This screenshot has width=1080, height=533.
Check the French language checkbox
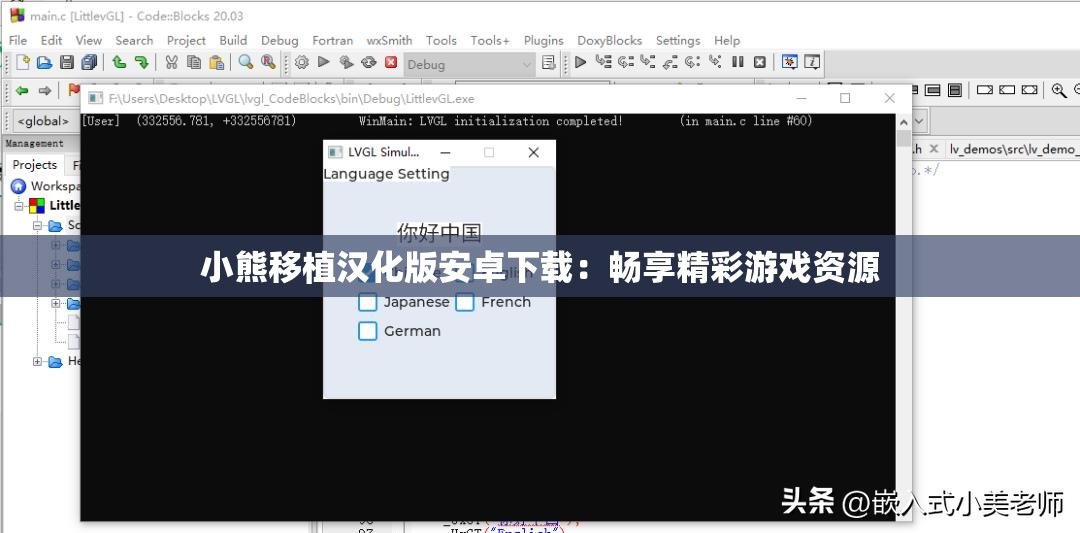(x=465, y=302)
